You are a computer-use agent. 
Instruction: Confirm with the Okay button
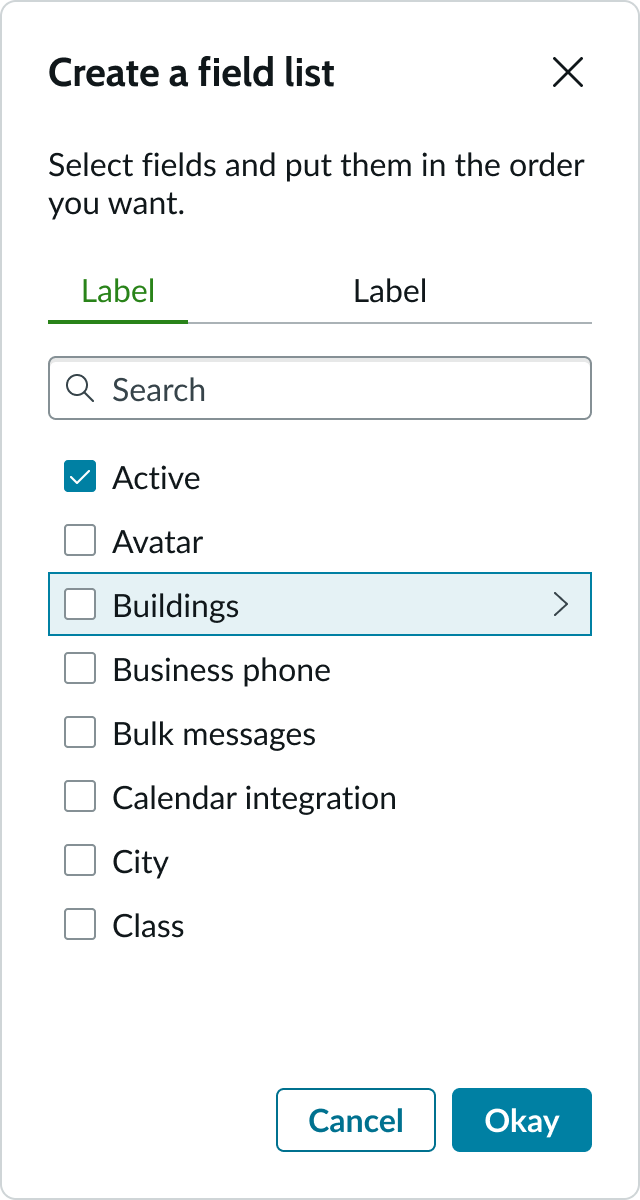click(x=521, y=1120)
